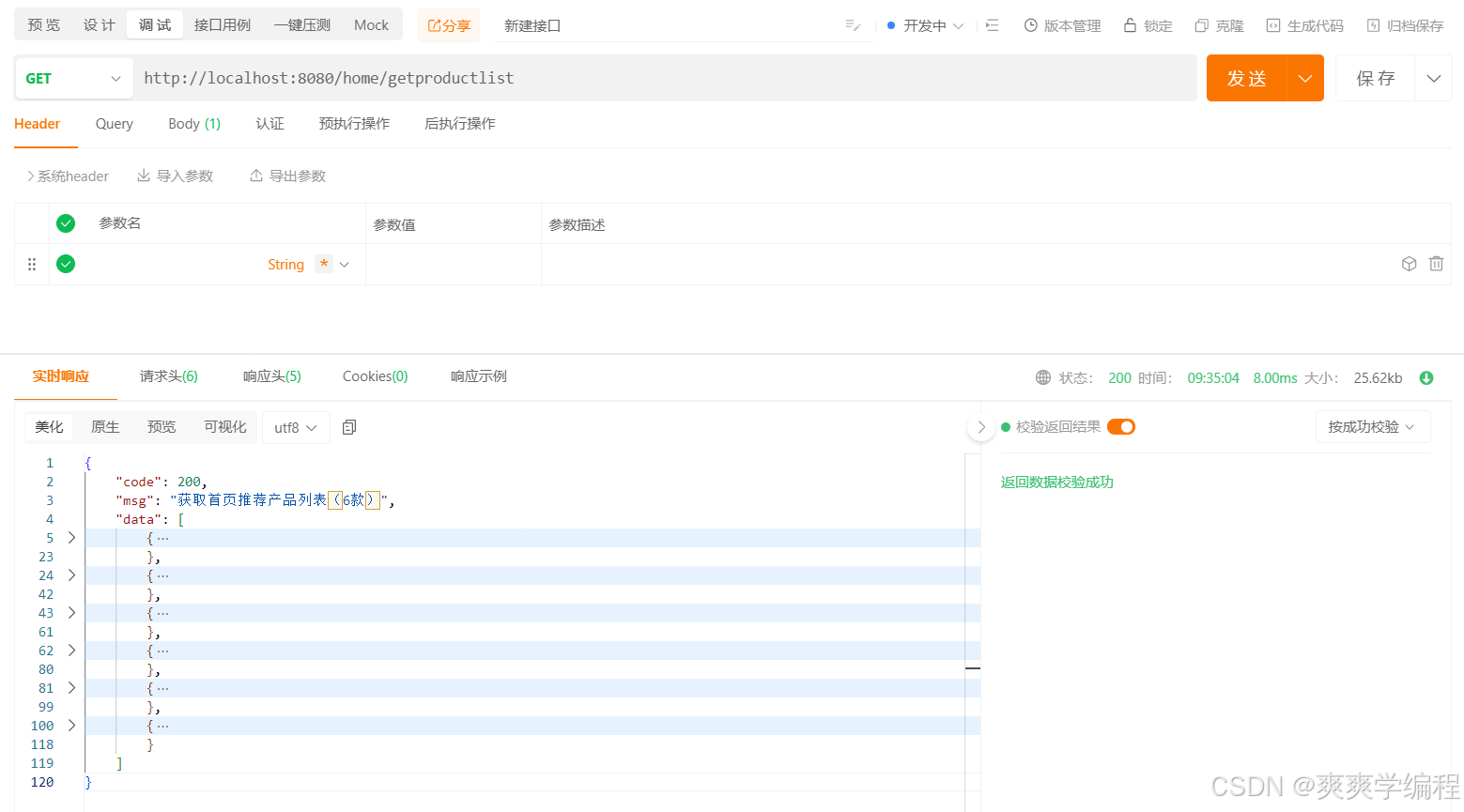1464x812 pixels.
Task: Click the 分享 share button
Action: click(x=449, y=25)
